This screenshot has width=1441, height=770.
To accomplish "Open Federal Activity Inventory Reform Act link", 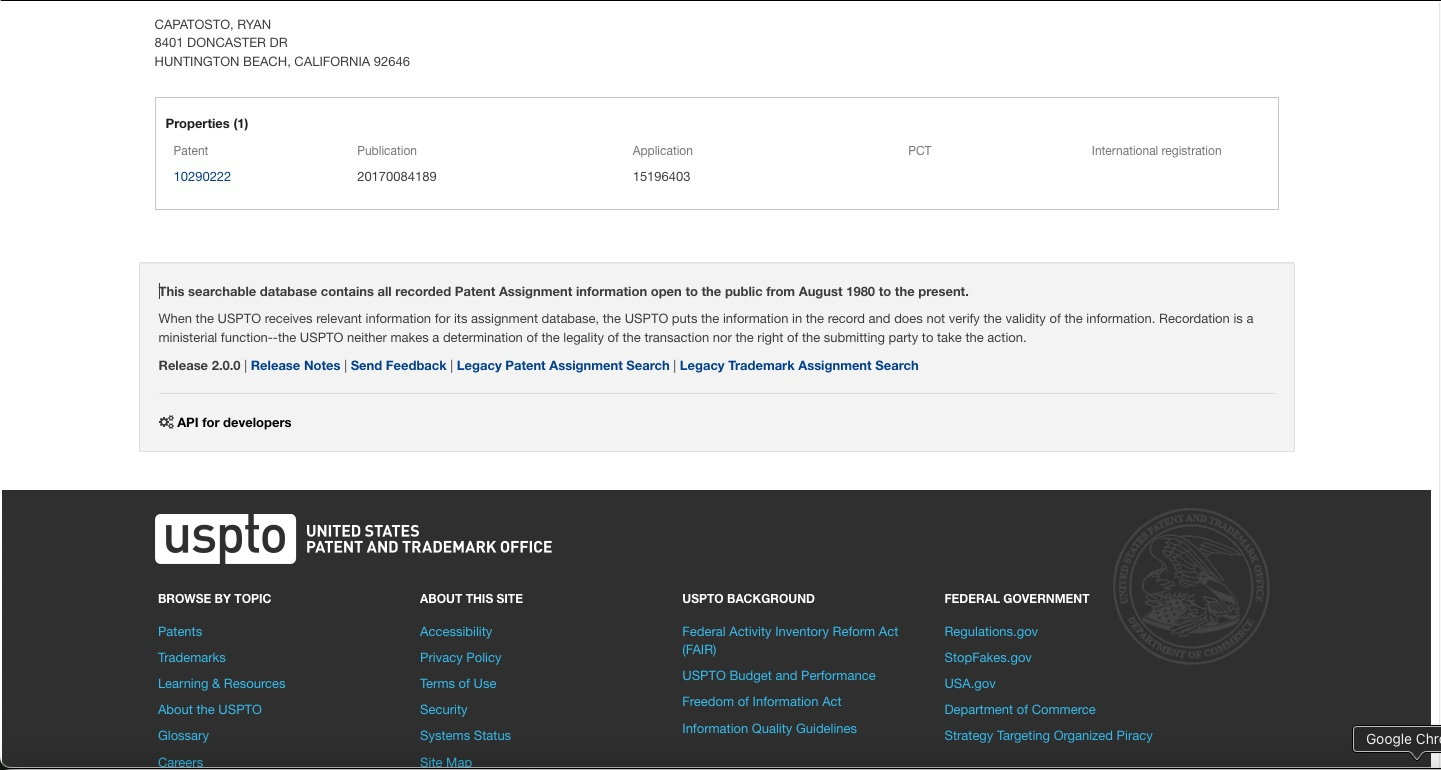I will [x=790, y=632].
